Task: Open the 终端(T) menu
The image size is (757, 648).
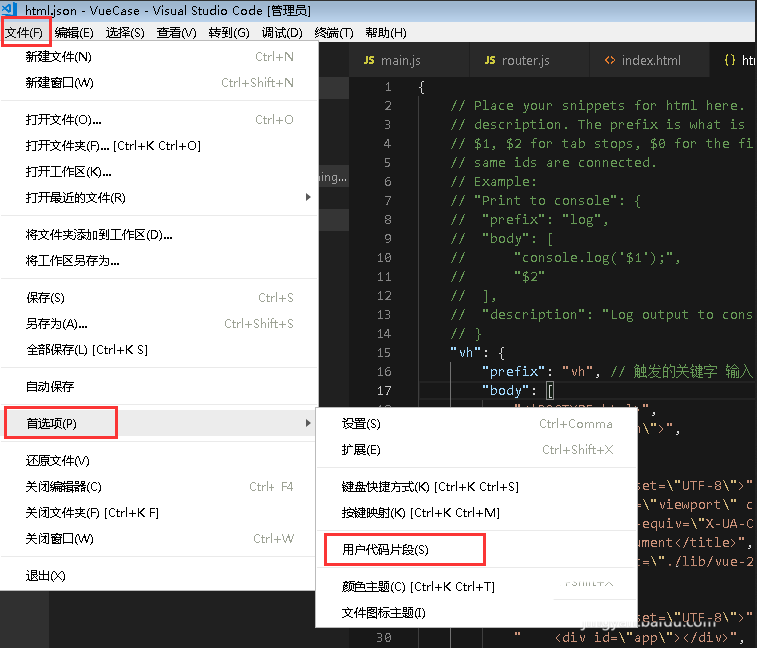Action: click(x=334, y=33)
